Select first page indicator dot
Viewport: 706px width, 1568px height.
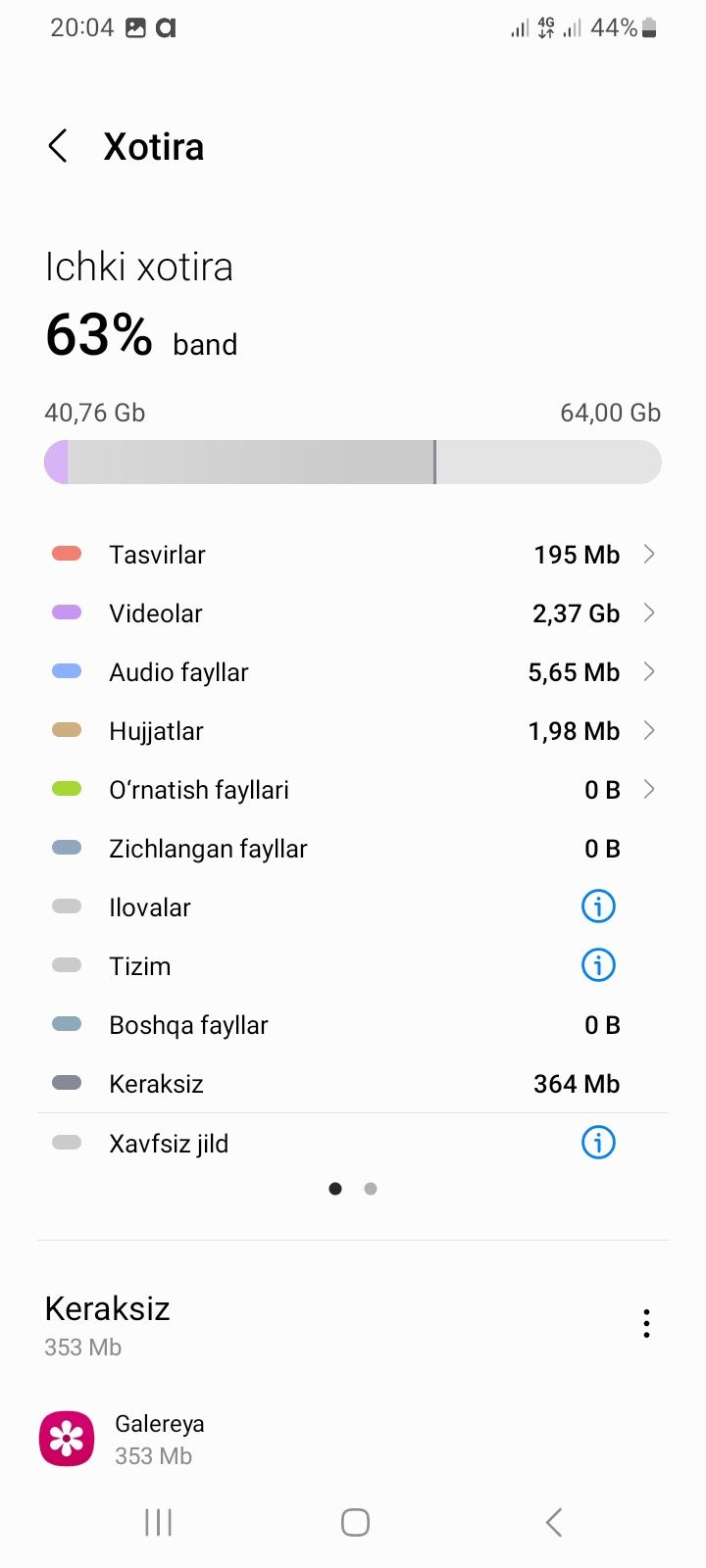(335, 1189)
